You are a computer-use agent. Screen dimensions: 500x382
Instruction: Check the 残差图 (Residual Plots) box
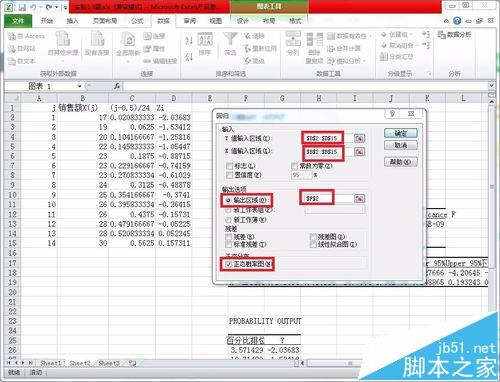click(x=313, y=237)
